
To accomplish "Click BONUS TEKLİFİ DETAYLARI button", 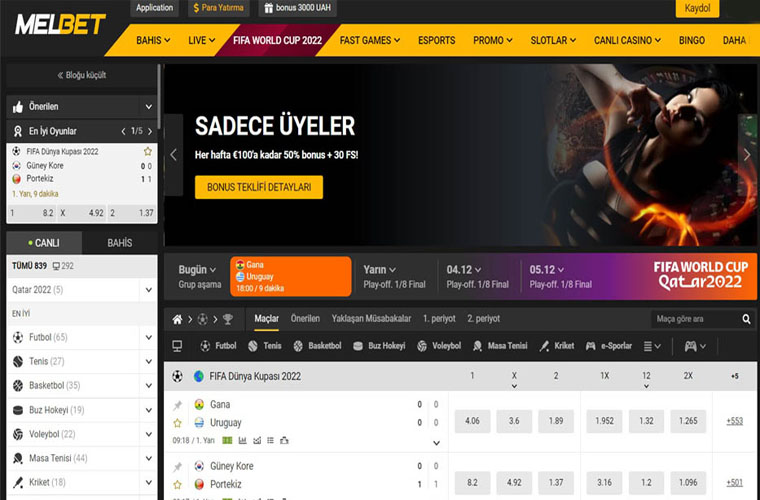I will pos(259,187).
